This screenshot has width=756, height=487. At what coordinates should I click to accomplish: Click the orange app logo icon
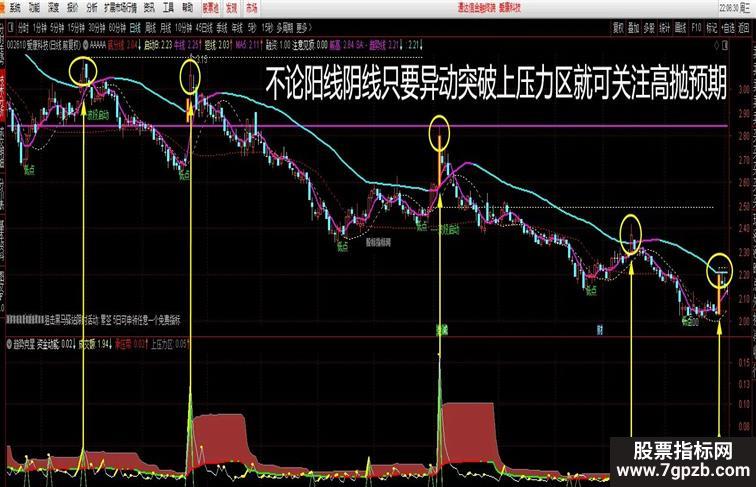click(2, 8)
